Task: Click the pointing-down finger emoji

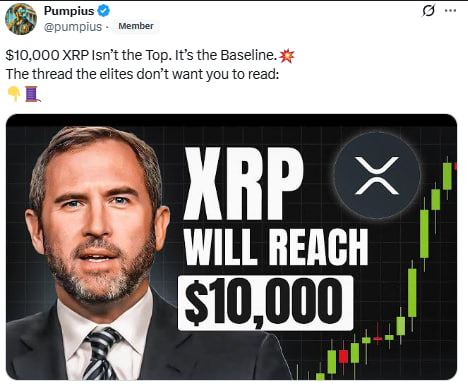Action: coord(14,94)
